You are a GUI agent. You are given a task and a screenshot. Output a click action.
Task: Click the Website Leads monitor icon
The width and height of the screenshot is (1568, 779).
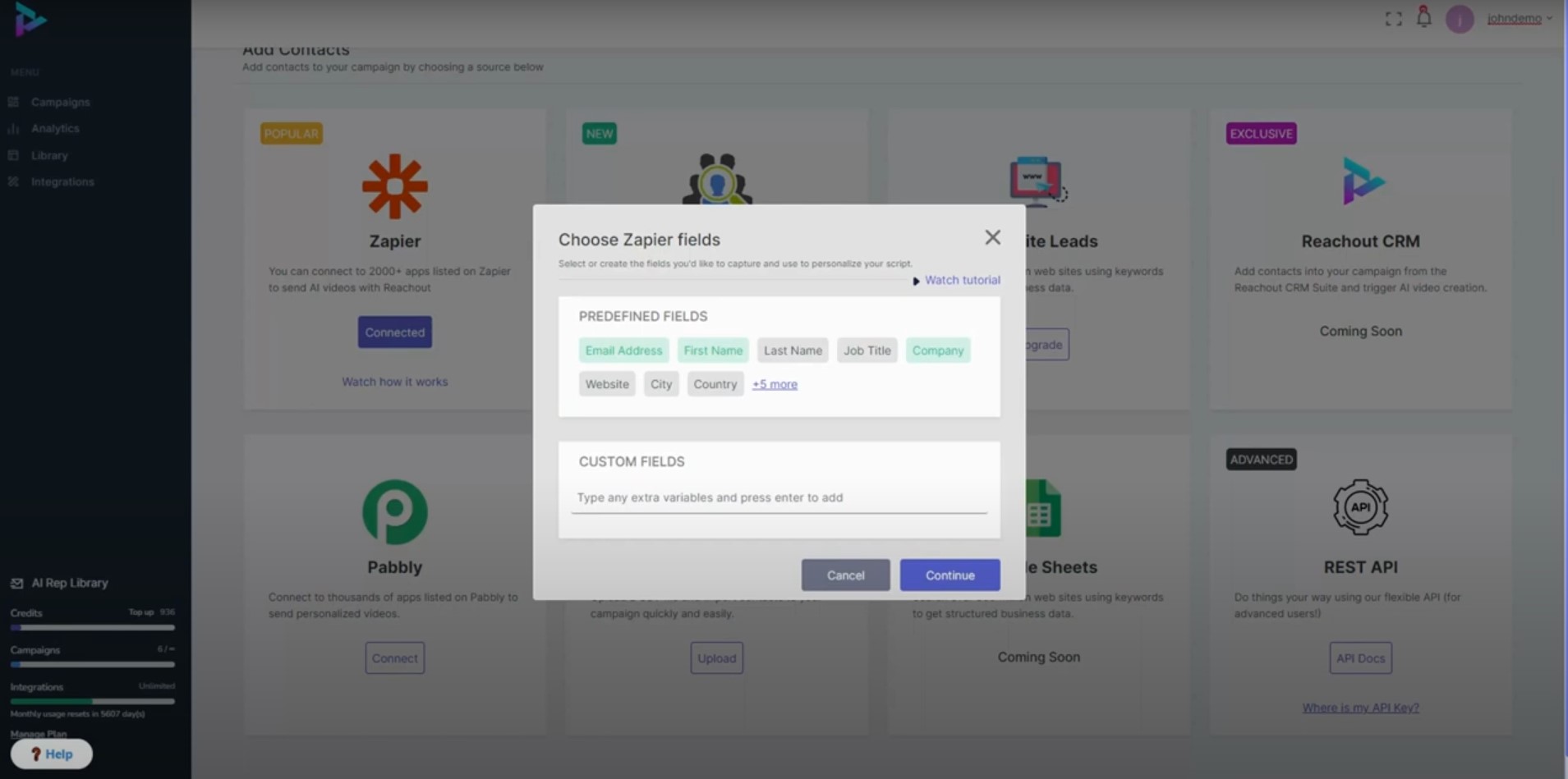[x=1037, y=181]
